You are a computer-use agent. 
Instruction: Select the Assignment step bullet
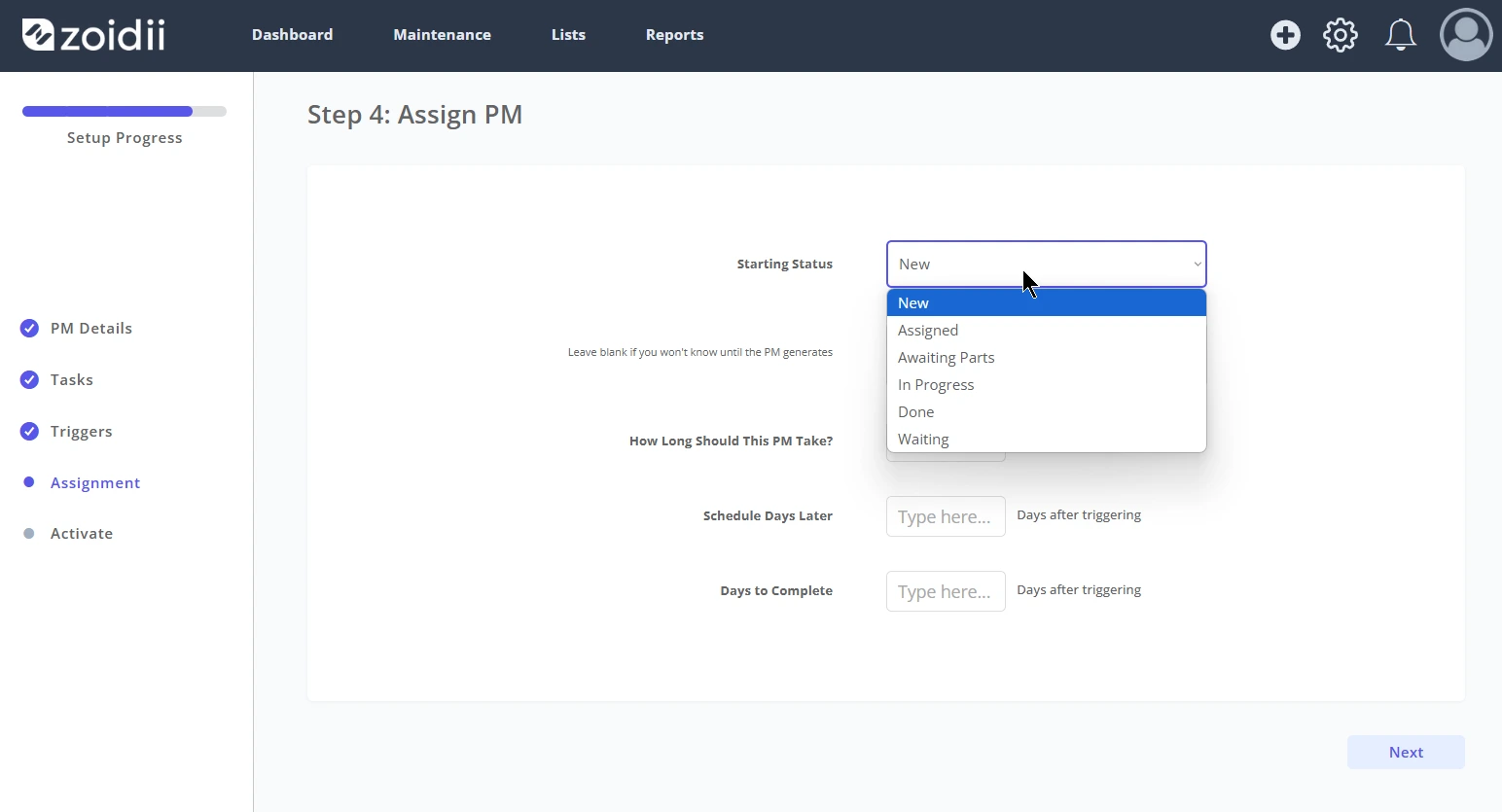[29, 482]
